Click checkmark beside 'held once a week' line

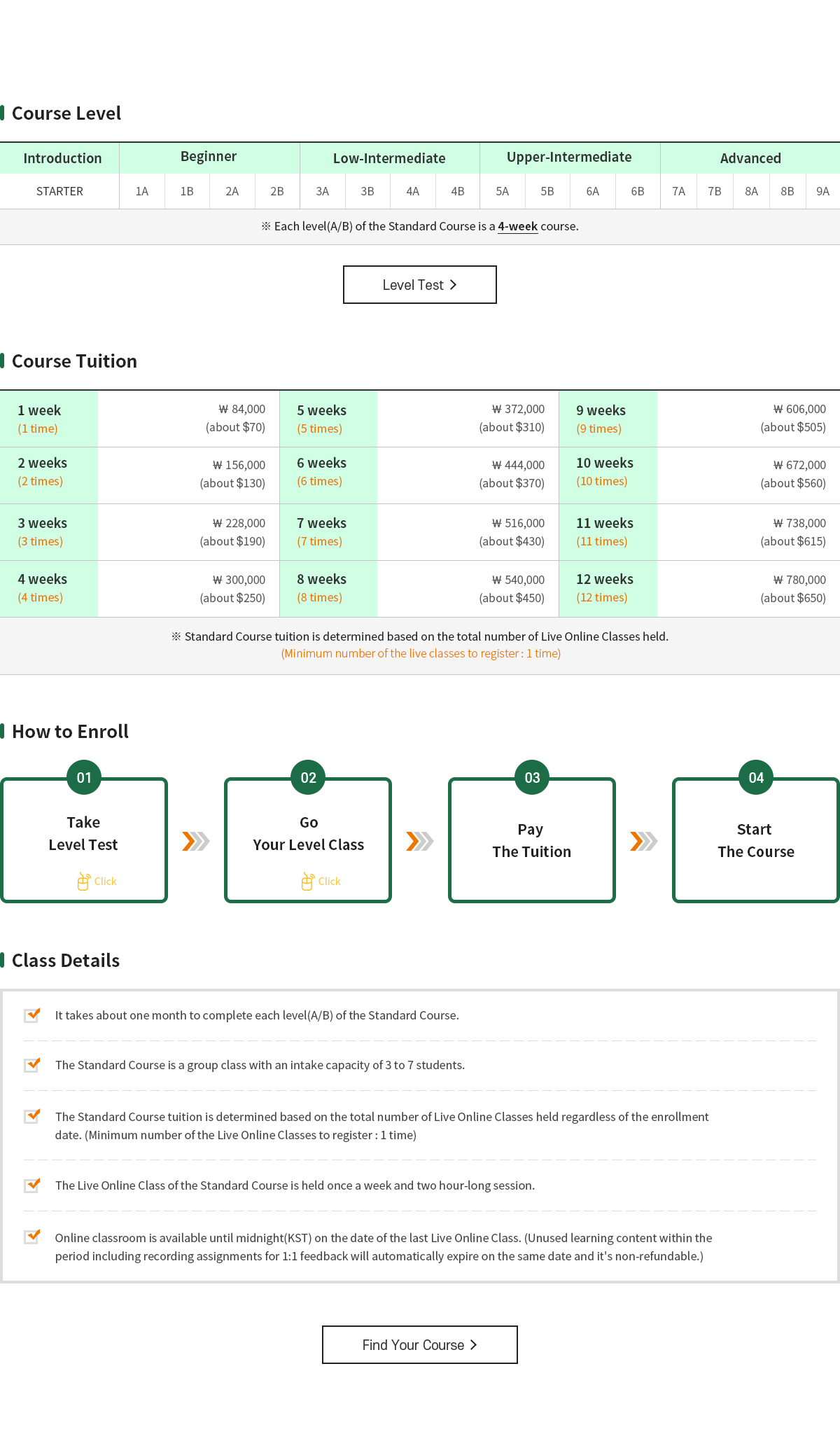pos(32,1185)
